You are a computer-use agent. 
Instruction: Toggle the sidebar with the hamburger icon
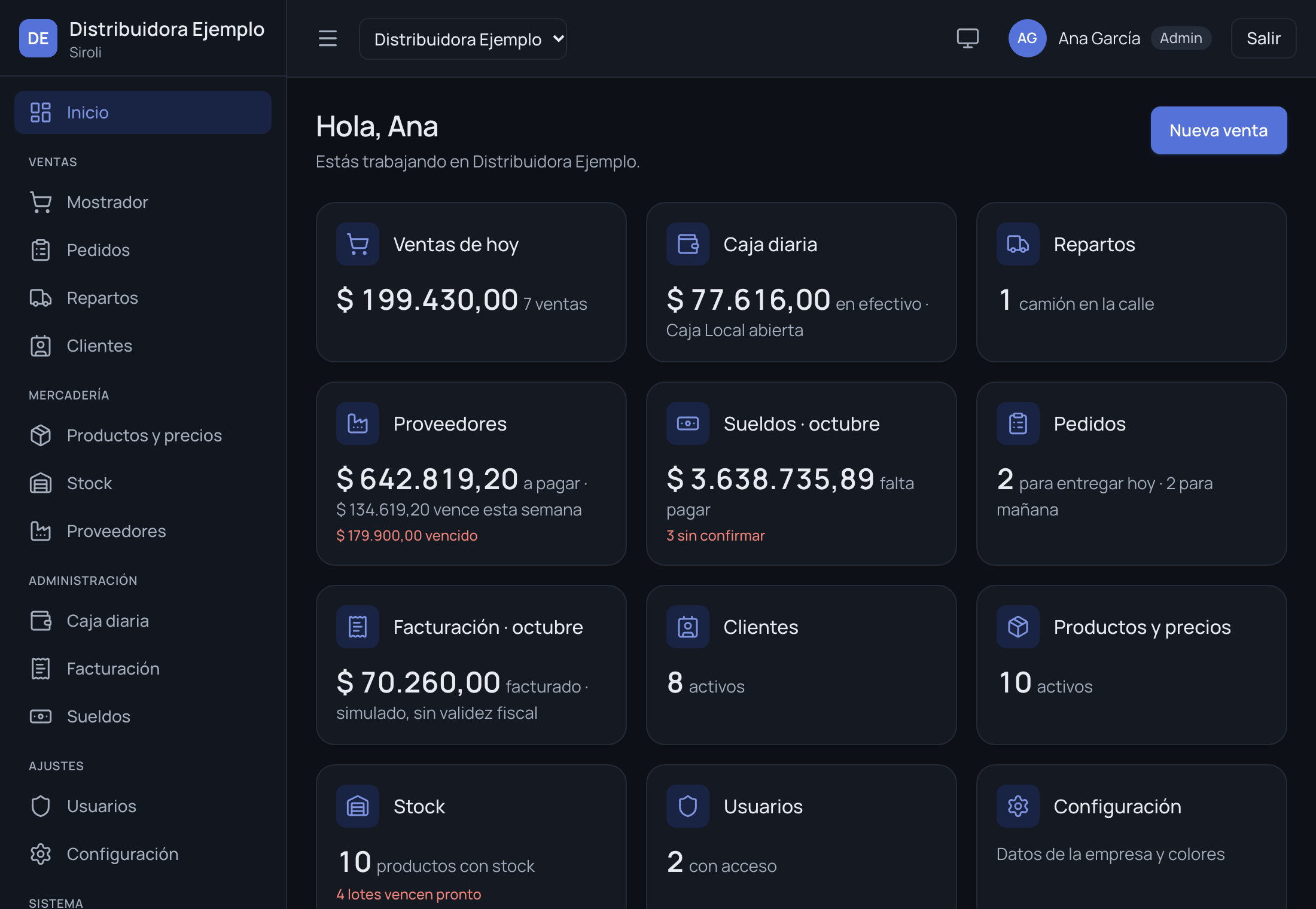pos(327,38)
